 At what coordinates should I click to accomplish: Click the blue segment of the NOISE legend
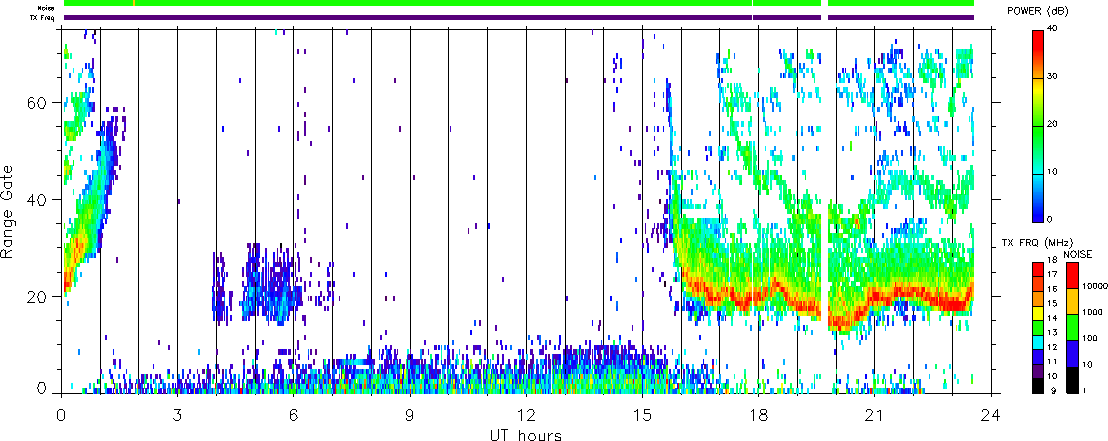[1072, 353]
